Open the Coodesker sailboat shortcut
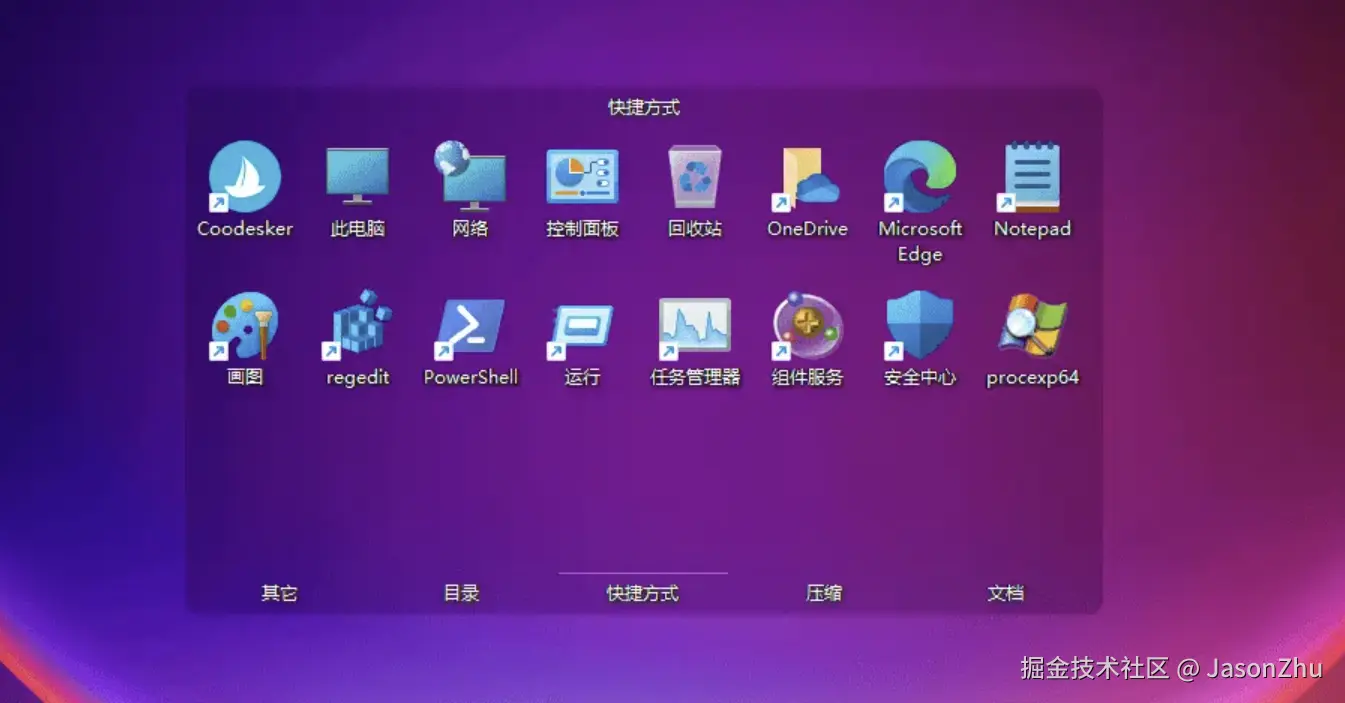This screenshot has height=703, width=1345. coord(245,177)
